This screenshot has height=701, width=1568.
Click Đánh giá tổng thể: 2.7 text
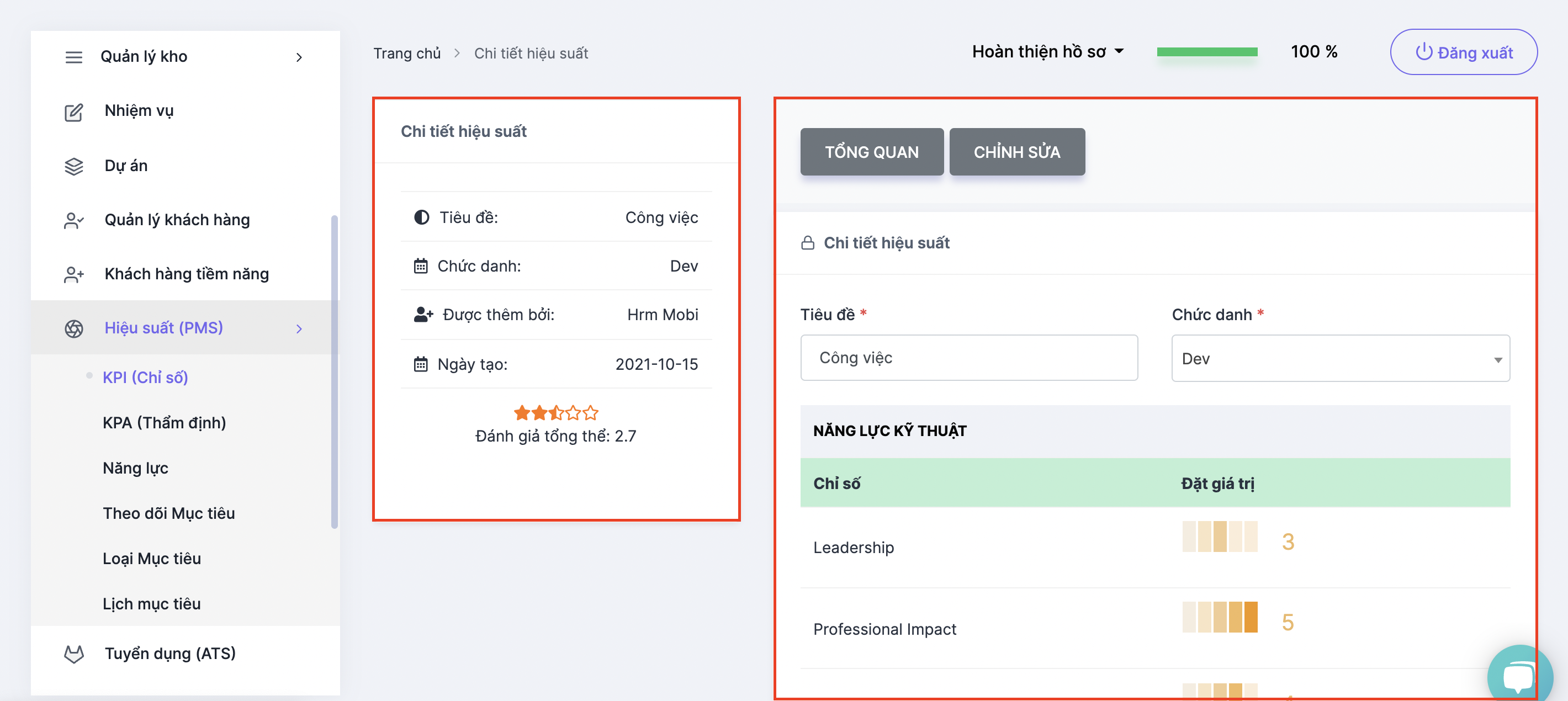point(556,436)
